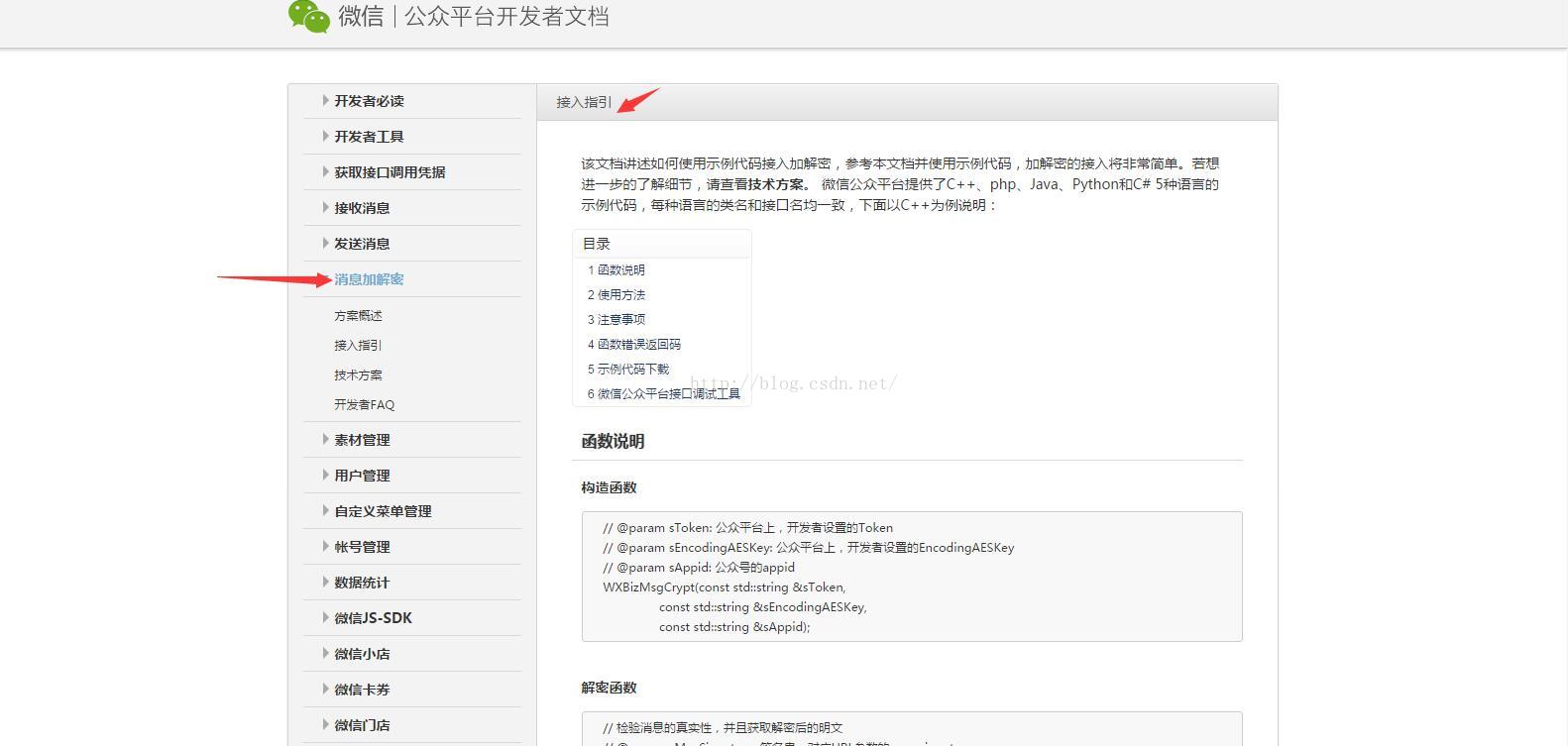Expand the 数据统计 section arrow
The width and height of the screenshot is (1568, 746).
pos(325,582)
